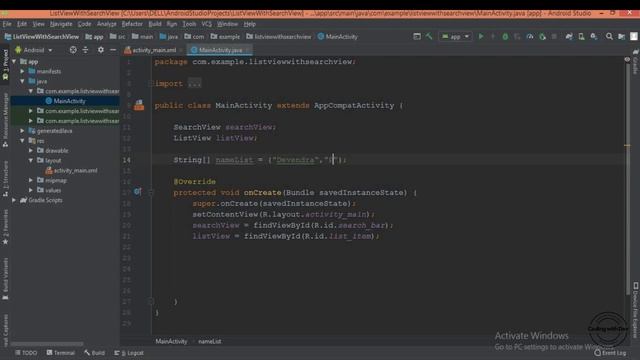
Task: Open the Gradle tool window strip
Action: (635, 61)
